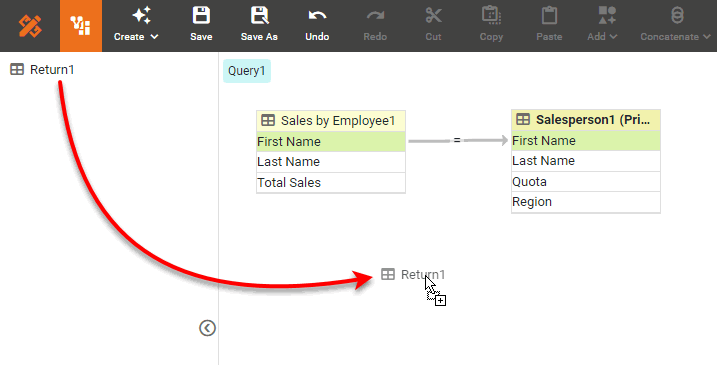
Task: Click the orange Style Studio logo icon
Action: pos(30,26)
